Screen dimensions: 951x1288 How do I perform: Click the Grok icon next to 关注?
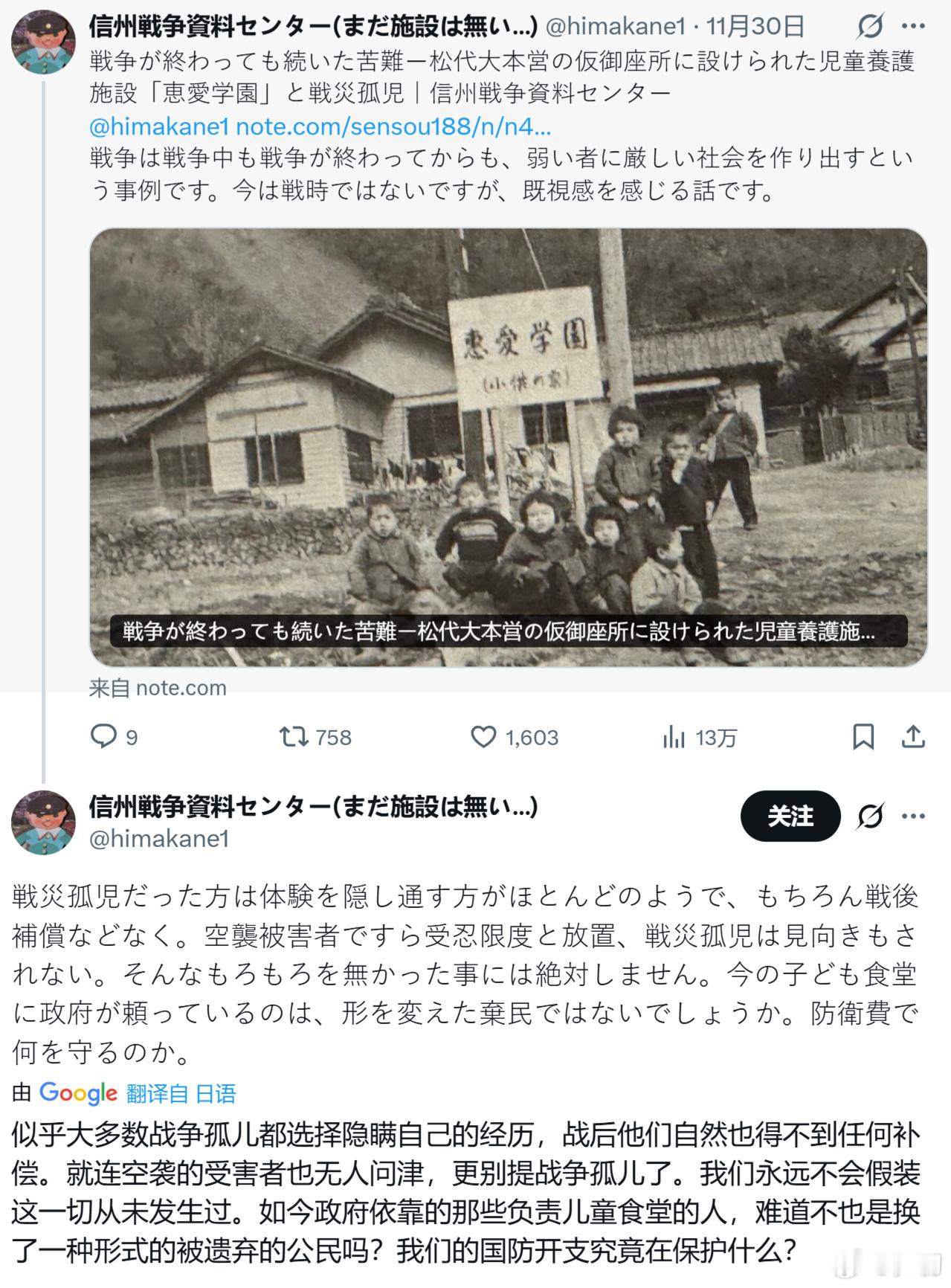(x=869, y=817)
